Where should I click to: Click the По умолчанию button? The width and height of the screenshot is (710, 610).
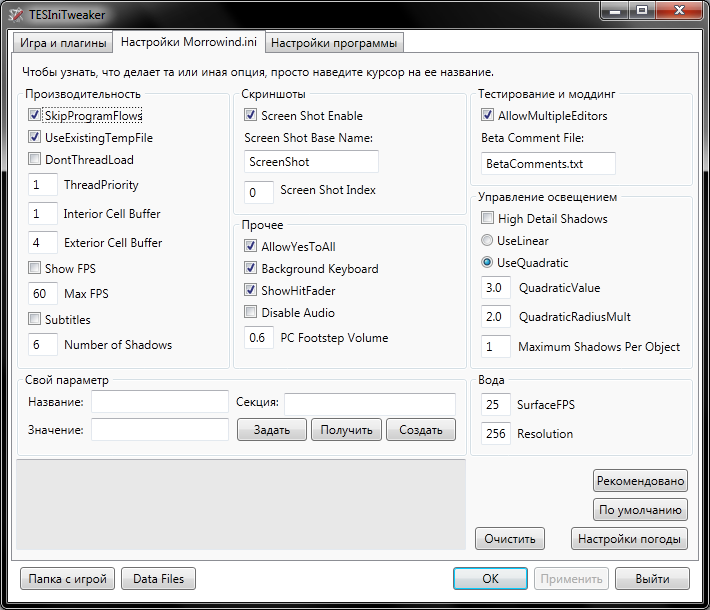640,509
